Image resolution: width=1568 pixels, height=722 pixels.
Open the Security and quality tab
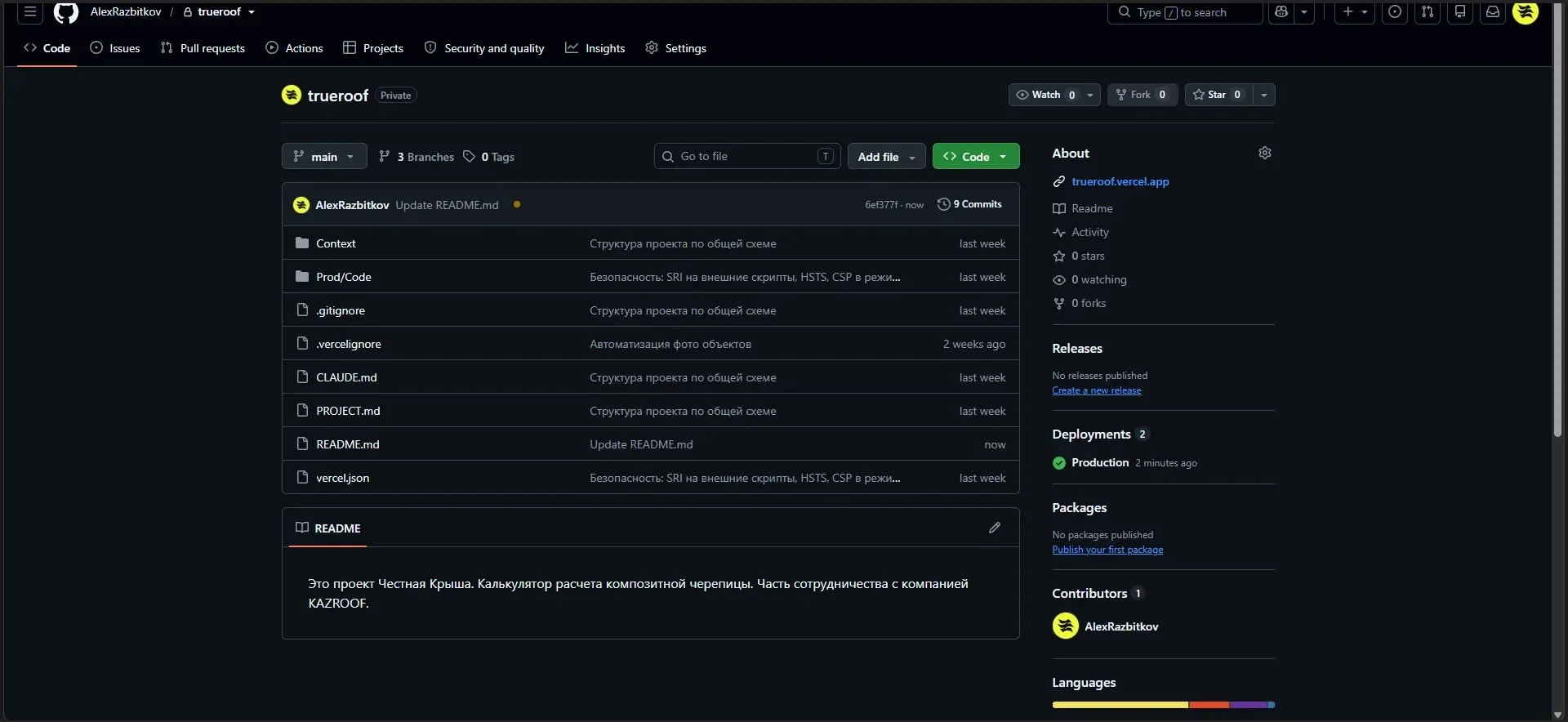point(484,48)
